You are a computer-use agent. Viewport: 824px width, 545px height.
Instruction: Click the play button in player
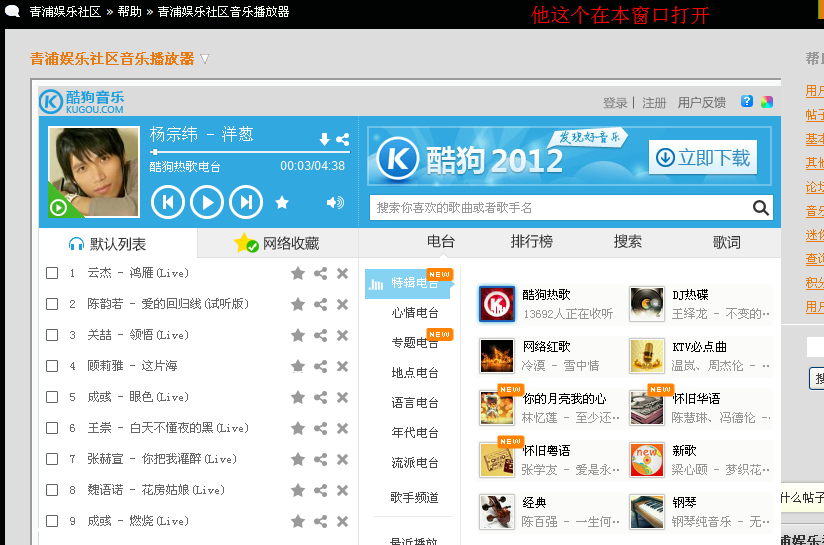[207, 202]
